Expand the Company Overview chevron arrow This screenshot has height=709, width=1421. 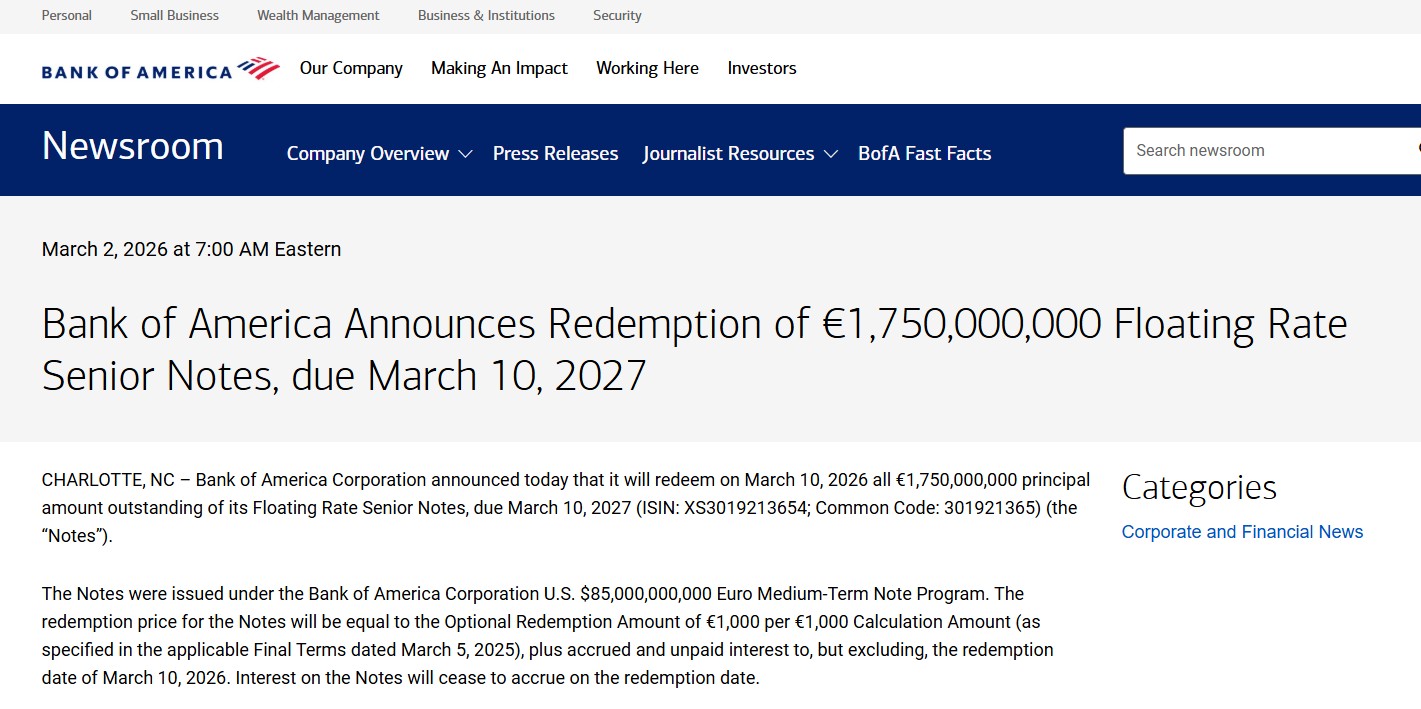465,154
